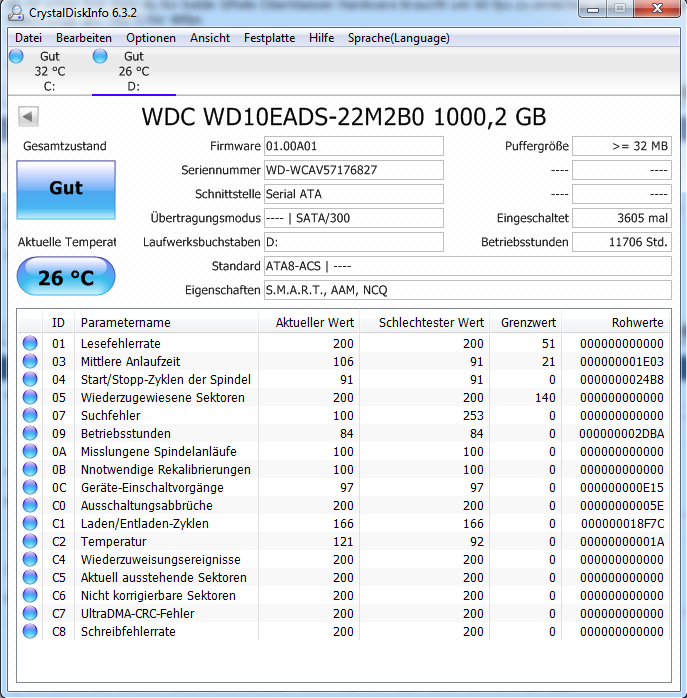Screen dimensions: 687x698
Task: Open the Datei menu
Action: 28,38
